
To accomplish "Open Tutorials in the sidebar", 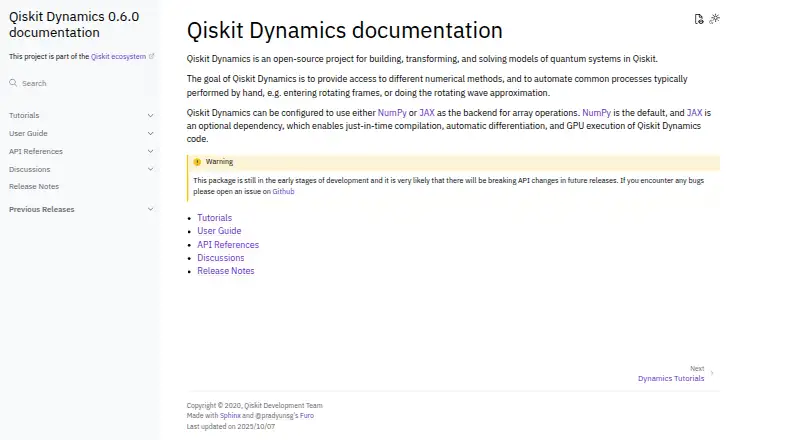I will coord(24,115).
